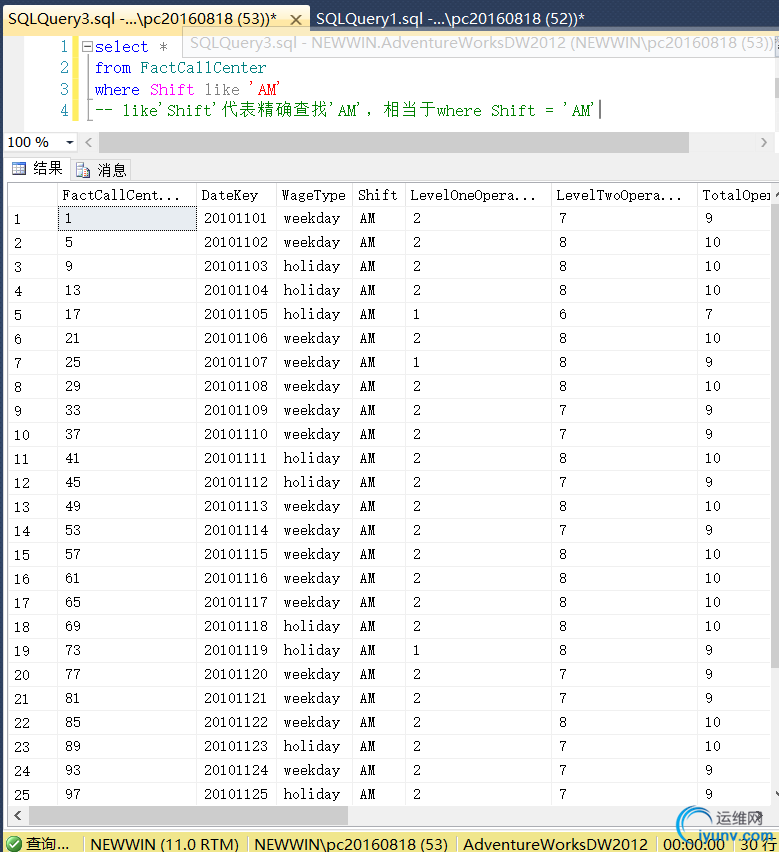
Task: Click Shift cell AM in row 13
Action: [379, 506]
